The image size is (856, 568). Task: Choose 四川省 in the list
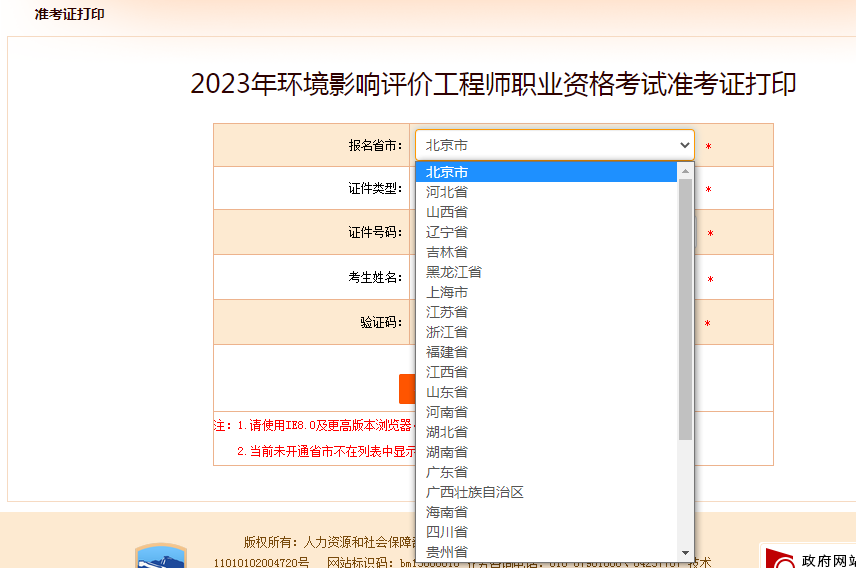[546, 532]
